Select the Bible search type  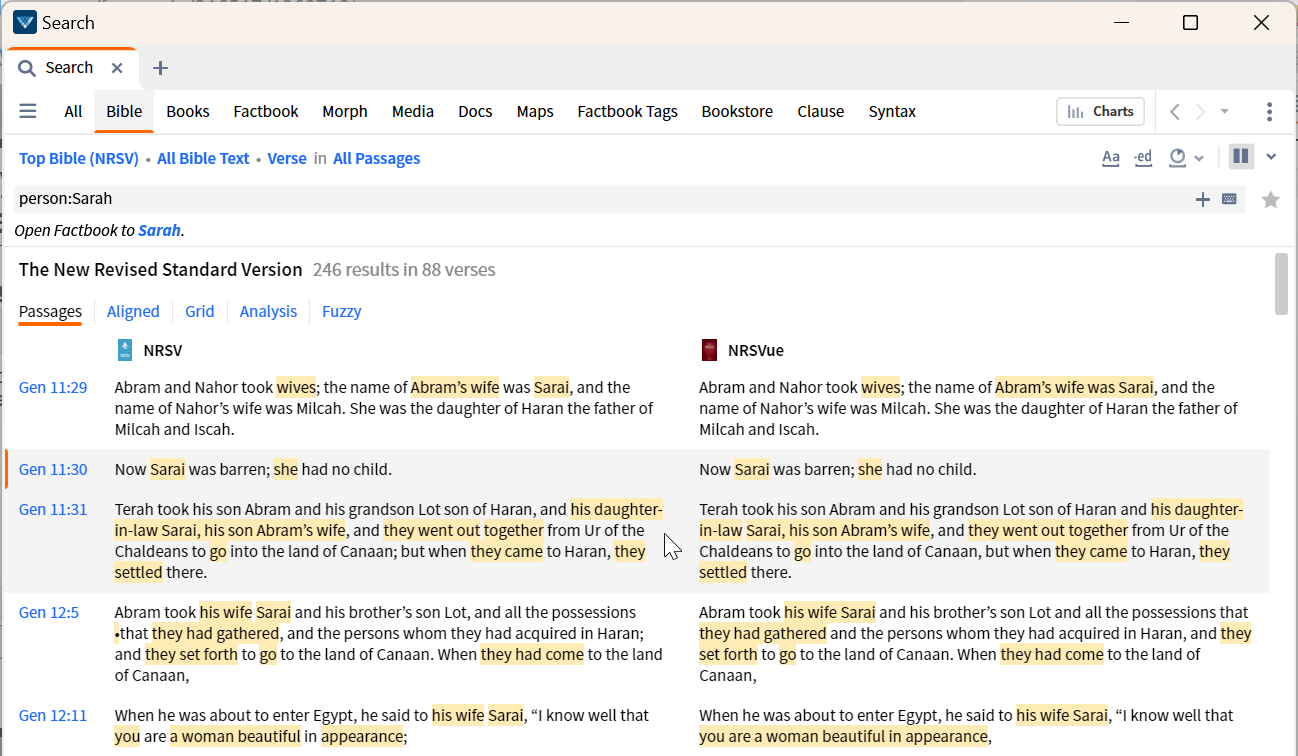coord(124,111)
